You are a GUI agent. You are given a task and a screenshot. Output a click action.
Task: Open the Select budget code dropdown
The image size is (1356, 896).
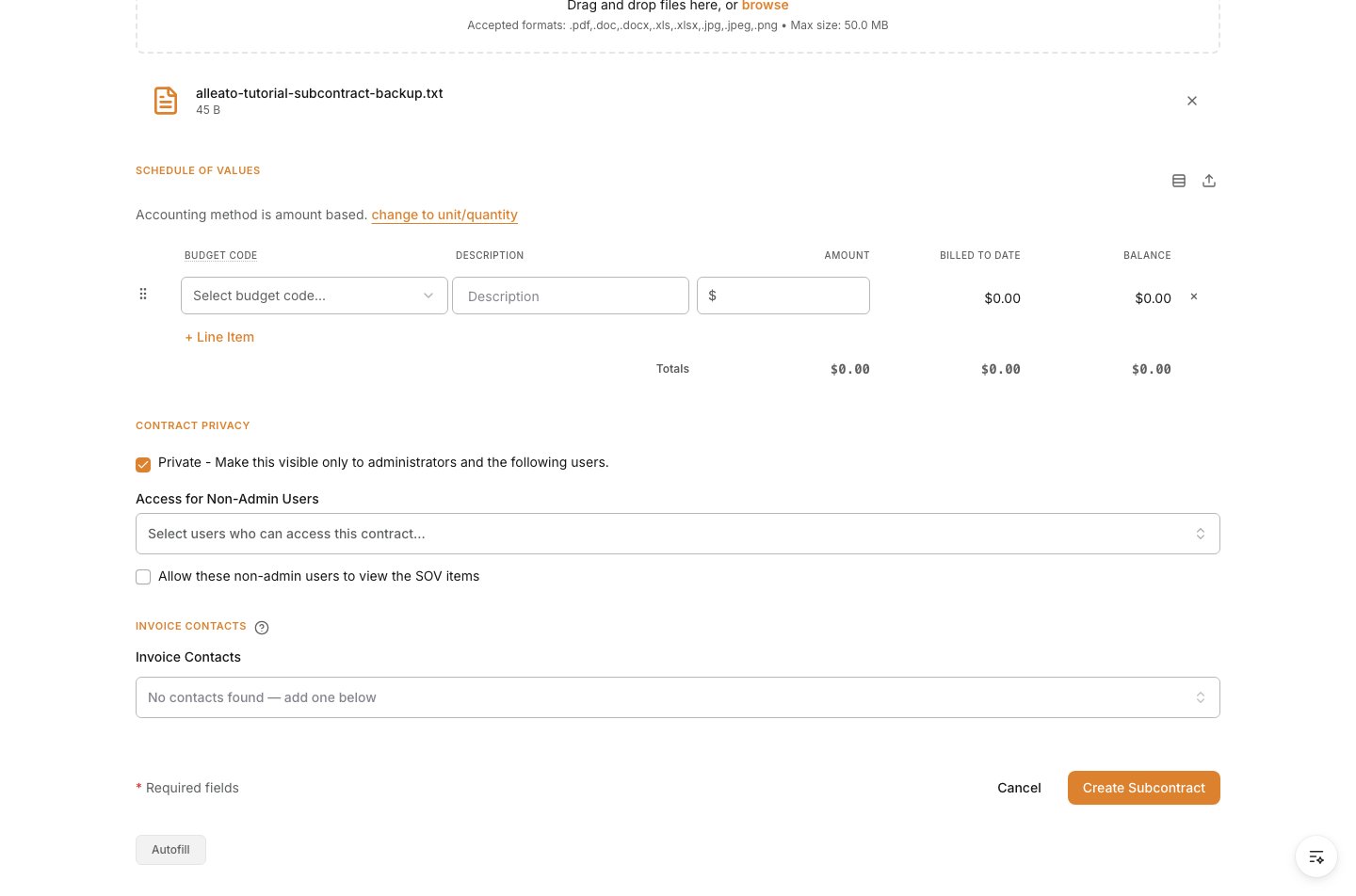click(x=315, y=296)
